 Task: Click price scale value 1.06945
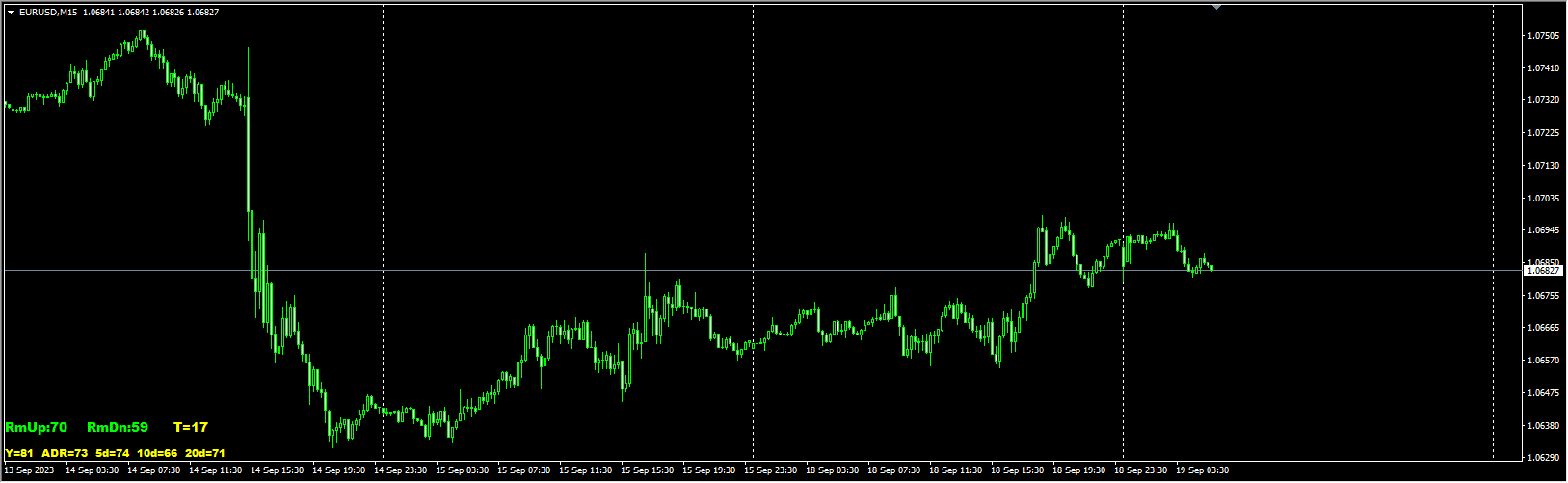[1544, 230]
